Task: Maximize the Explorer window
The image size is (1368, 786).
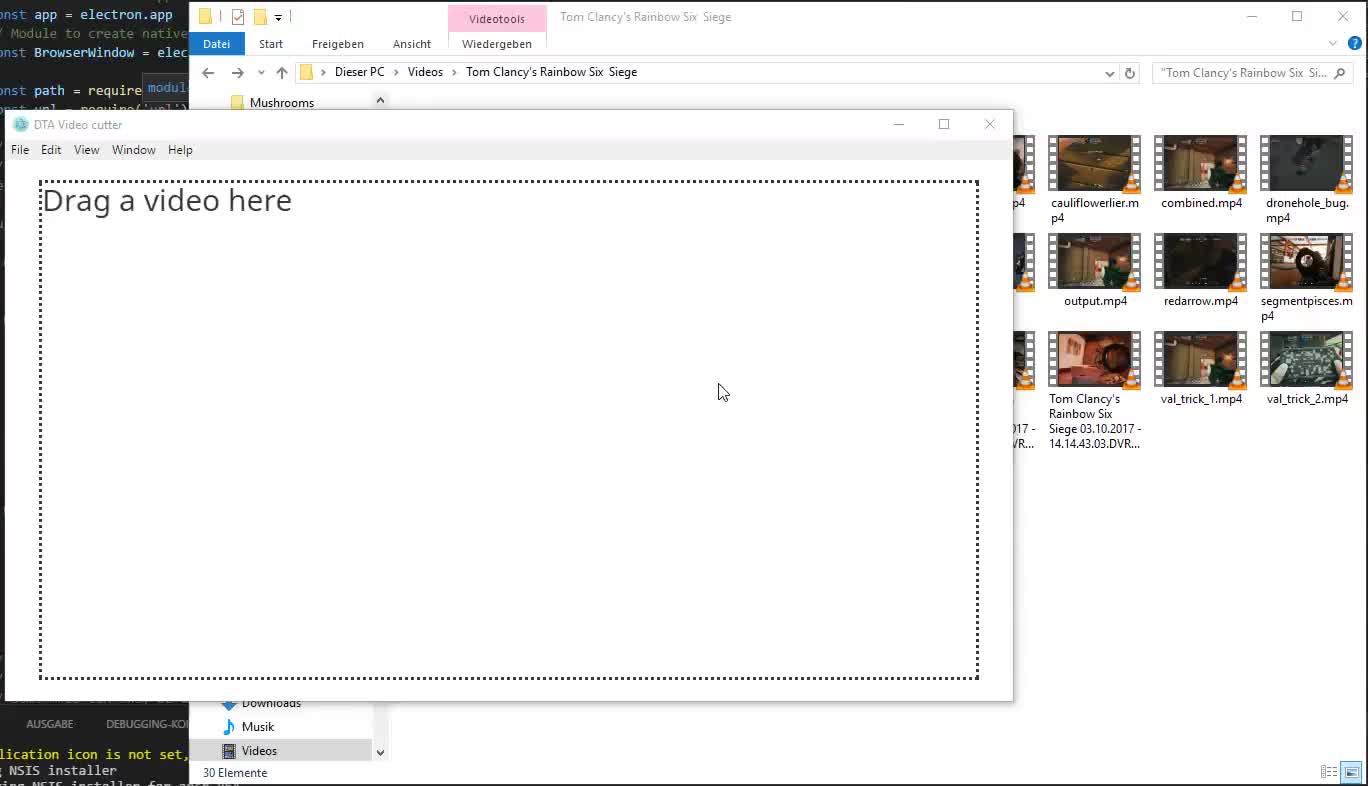Action: click(1297, 16)
